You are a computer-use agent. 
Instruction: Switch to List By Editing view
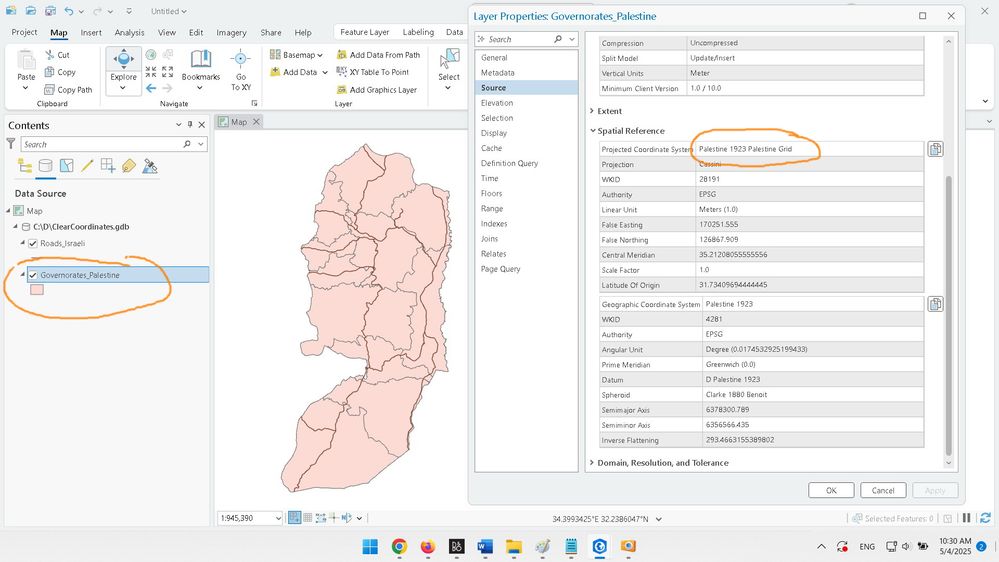[87, 166]
